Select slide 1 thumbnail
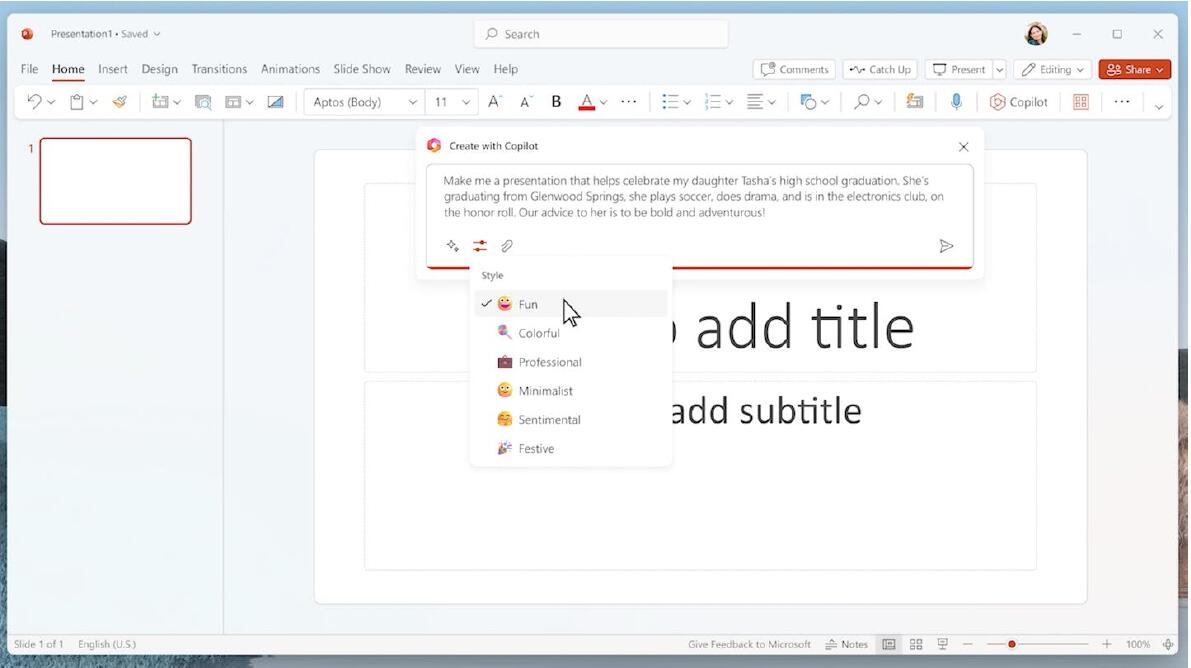The image size is (1191, 668). coord(115,181)
